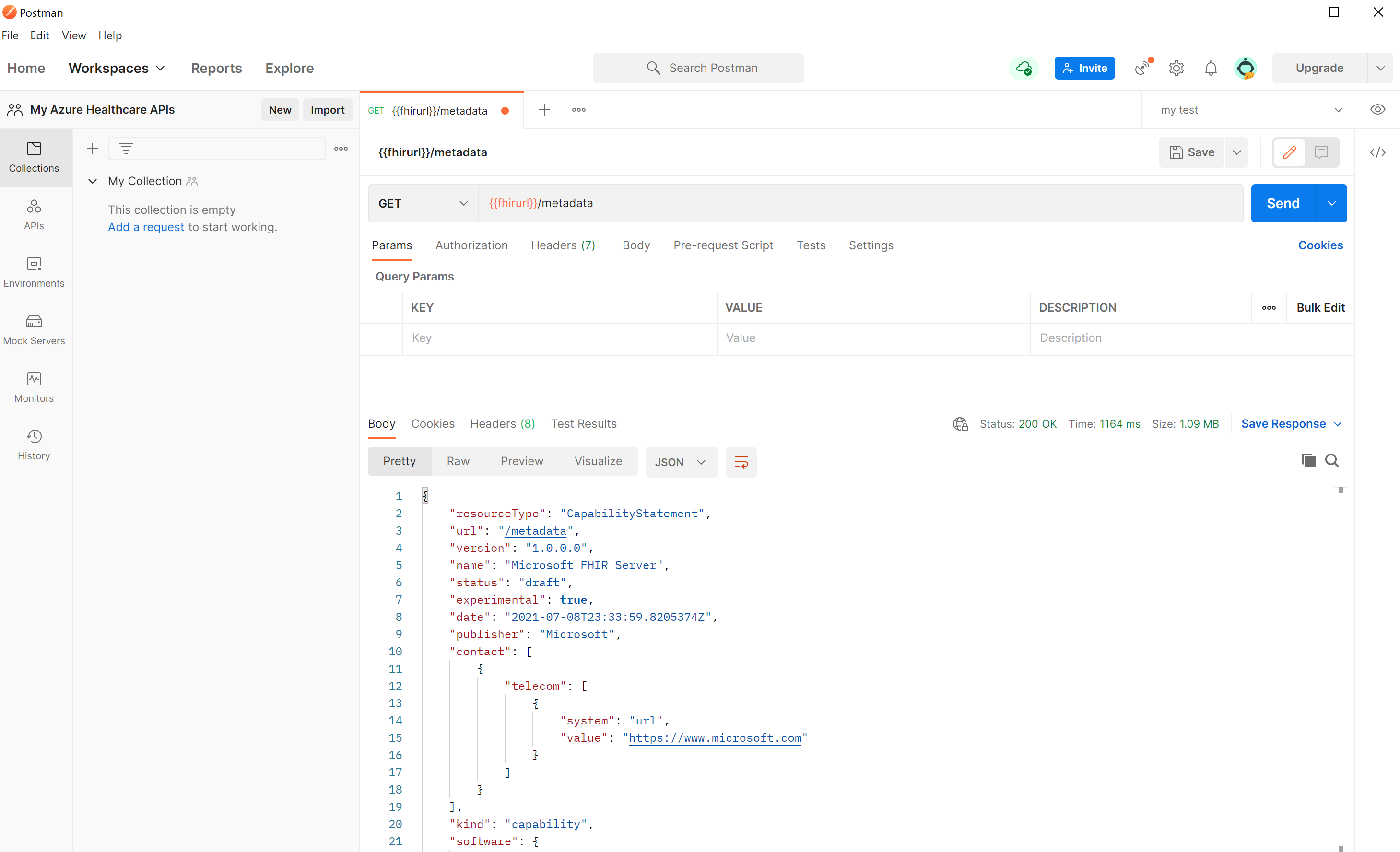Click the https://www.microsoft.com link
This screenshot has width=1400, height=852.
coord(714,738)
